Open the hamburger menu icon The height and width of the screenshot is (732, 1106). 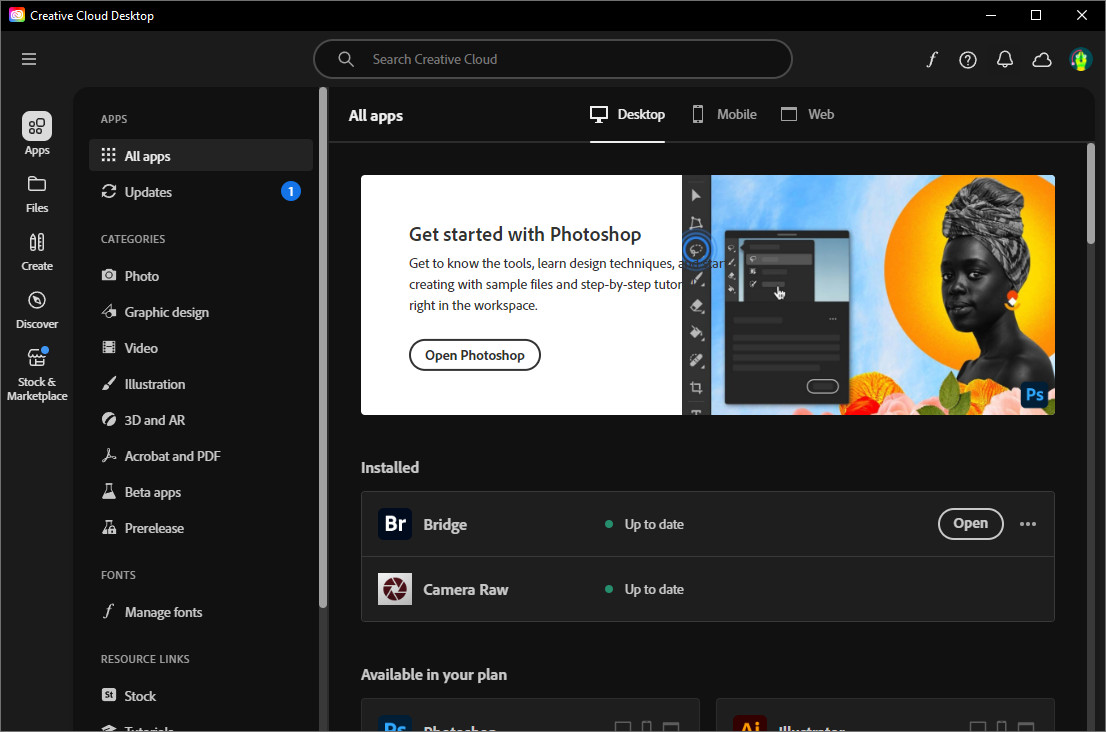[29, 59]
